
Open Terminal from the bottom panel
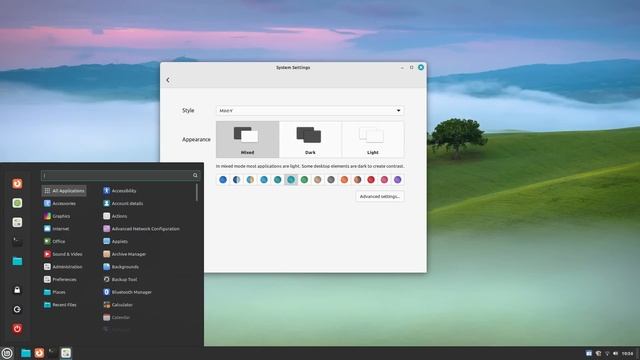[x=53, y=353]
